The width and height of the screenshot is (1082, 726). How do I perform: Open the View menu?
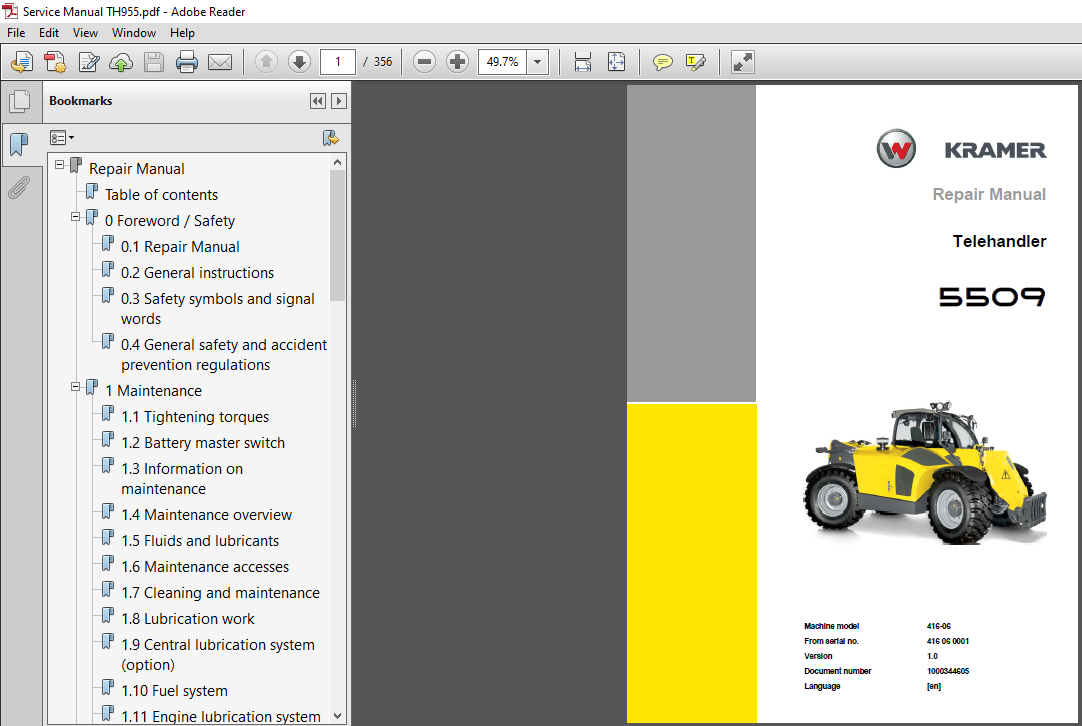pyautogui.click(x=85, y=32)
